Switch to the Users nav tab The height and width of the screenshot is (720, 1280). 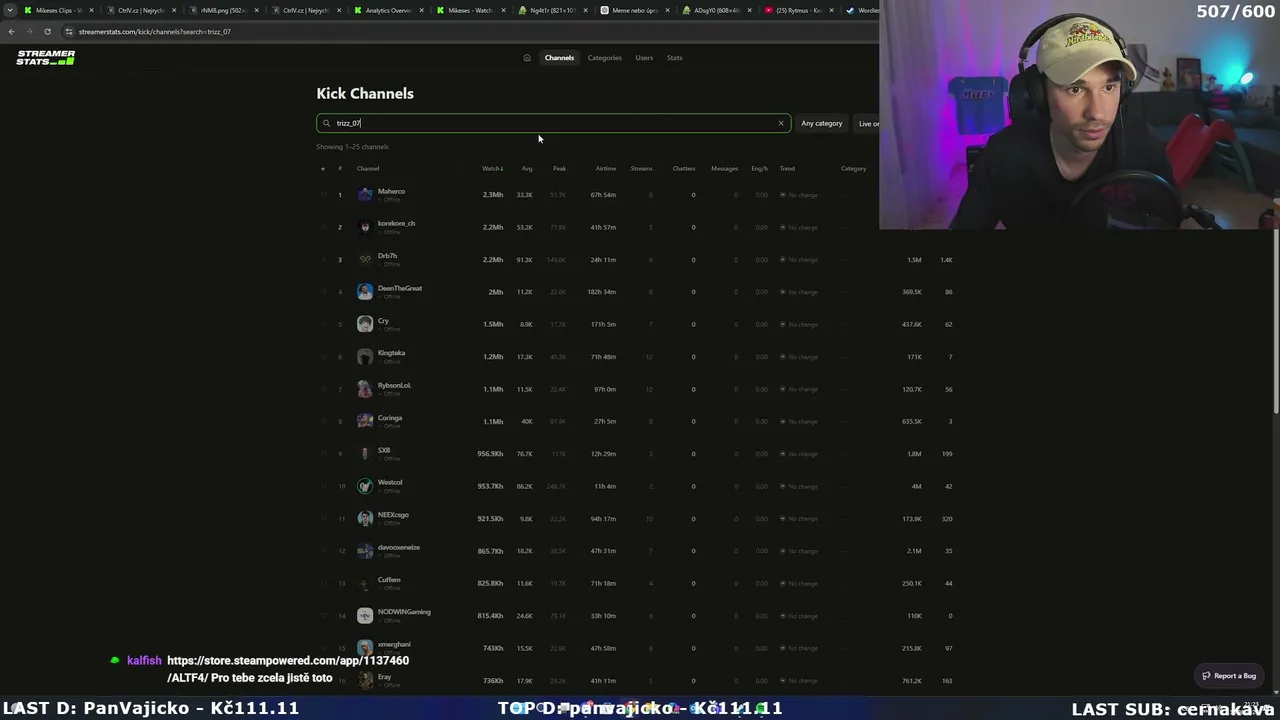[x=644, y=58]
